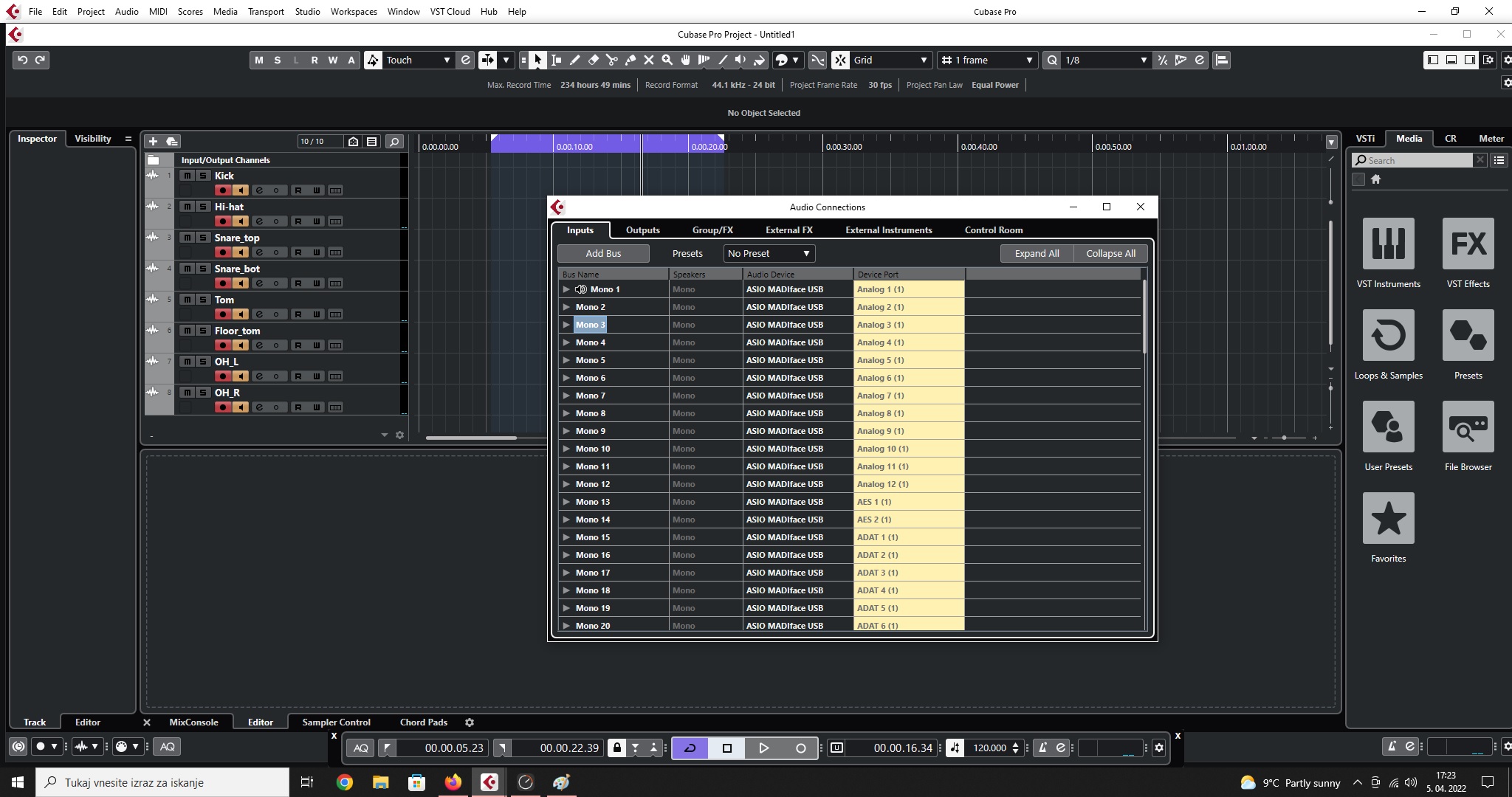This screenshot has height=797, width=1512.
Task: Toggle Solo on the Hi-hat track
Action: pyautogui.click(x=203, y=207)
